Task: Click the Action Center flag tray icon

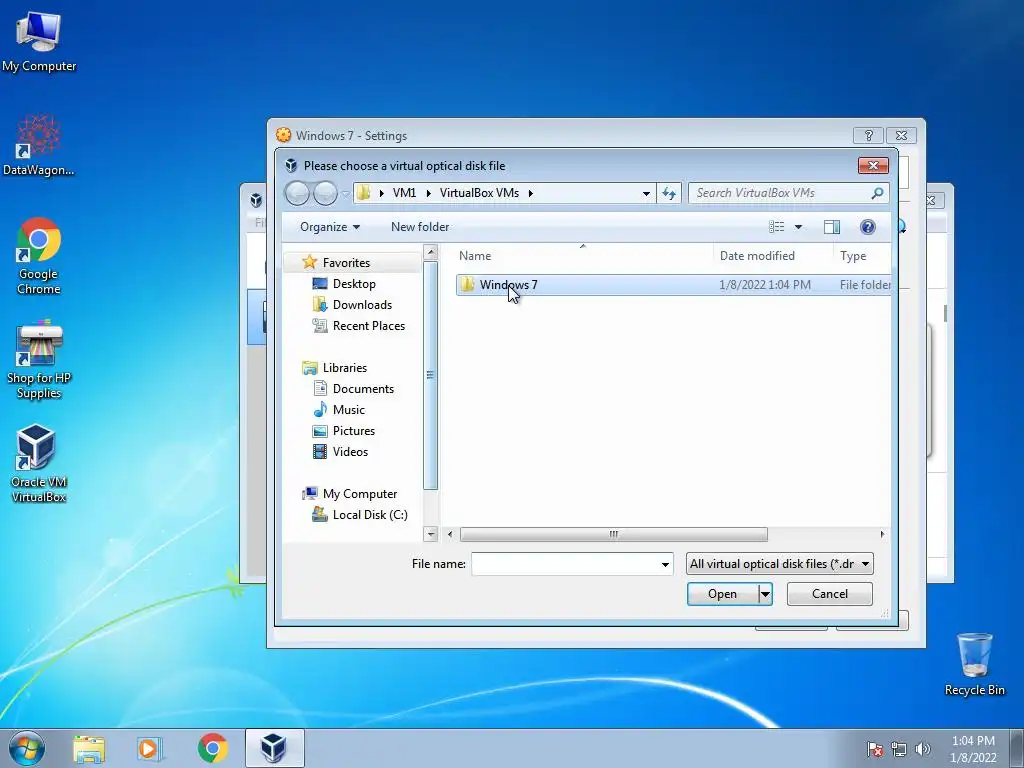Action: pos(874,750)
